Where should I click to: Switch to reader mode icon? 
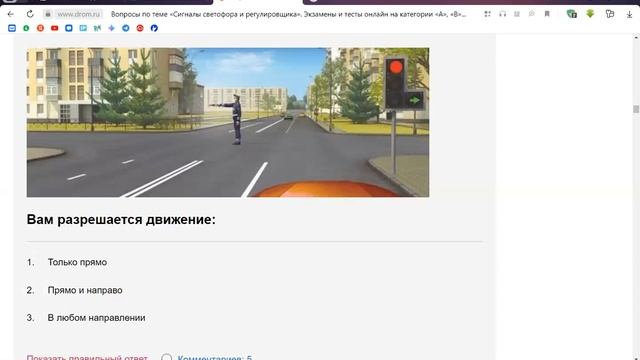517,14
